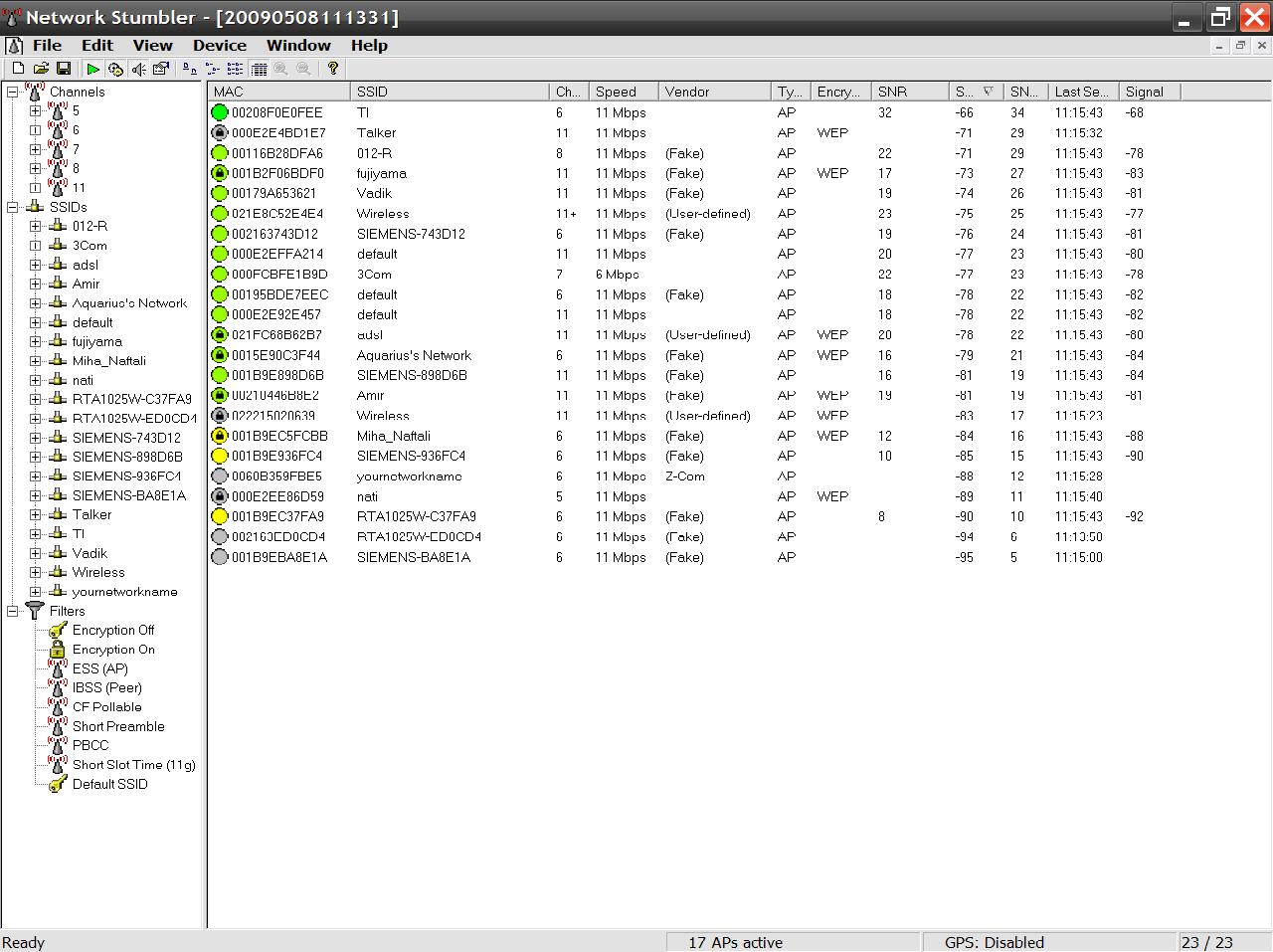Expand the Talker SSID node

tap(36, 514)
